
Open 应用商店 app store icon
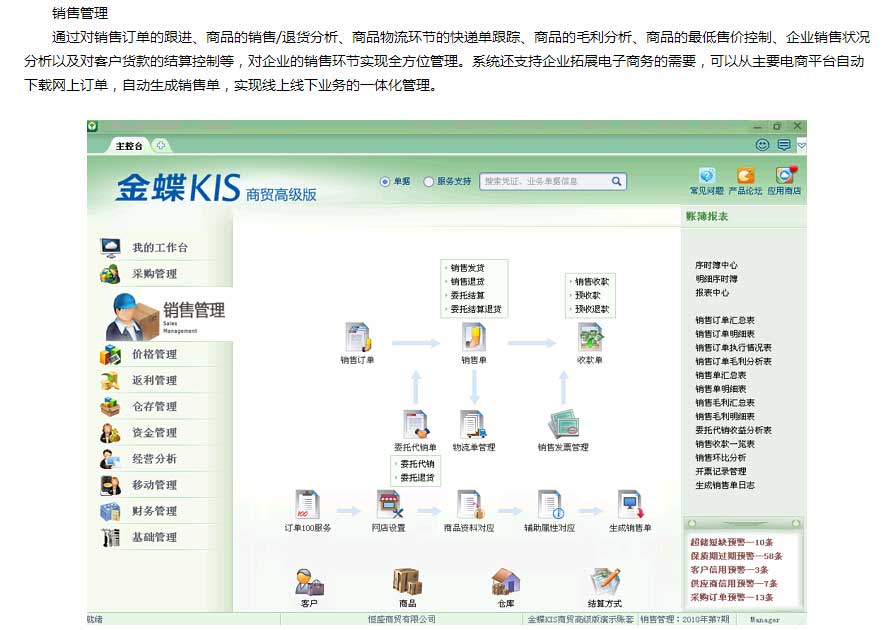pyautogui.click(x=784, y=176)
